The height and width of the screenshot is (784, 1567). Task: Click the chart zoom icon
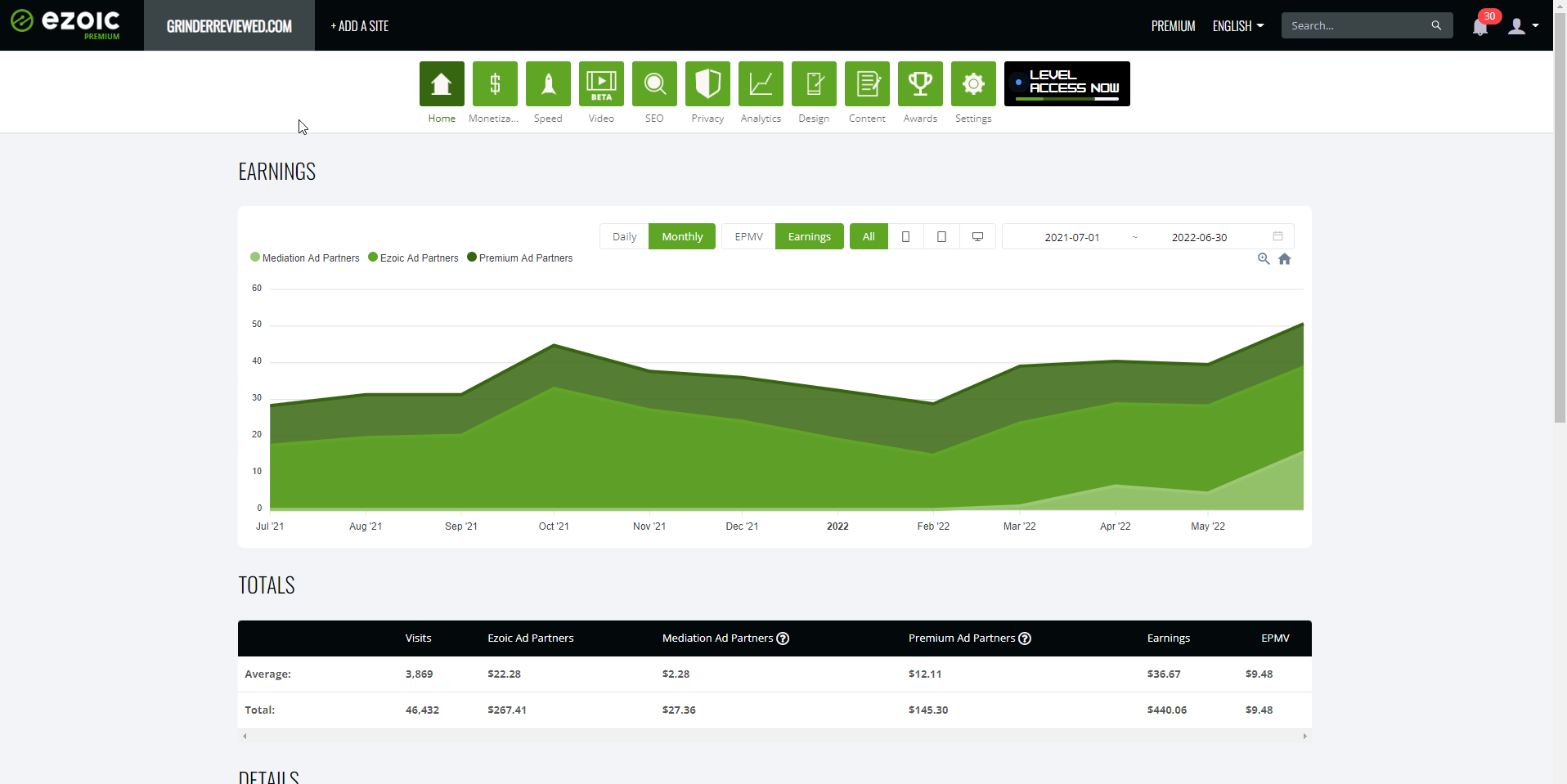[x=1264, y=258]
